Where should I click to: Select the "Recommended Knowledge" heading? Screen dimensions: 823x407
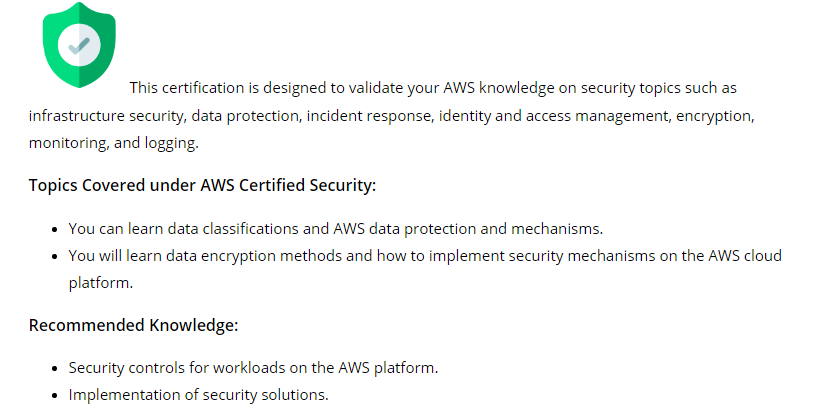coord(133,325)
